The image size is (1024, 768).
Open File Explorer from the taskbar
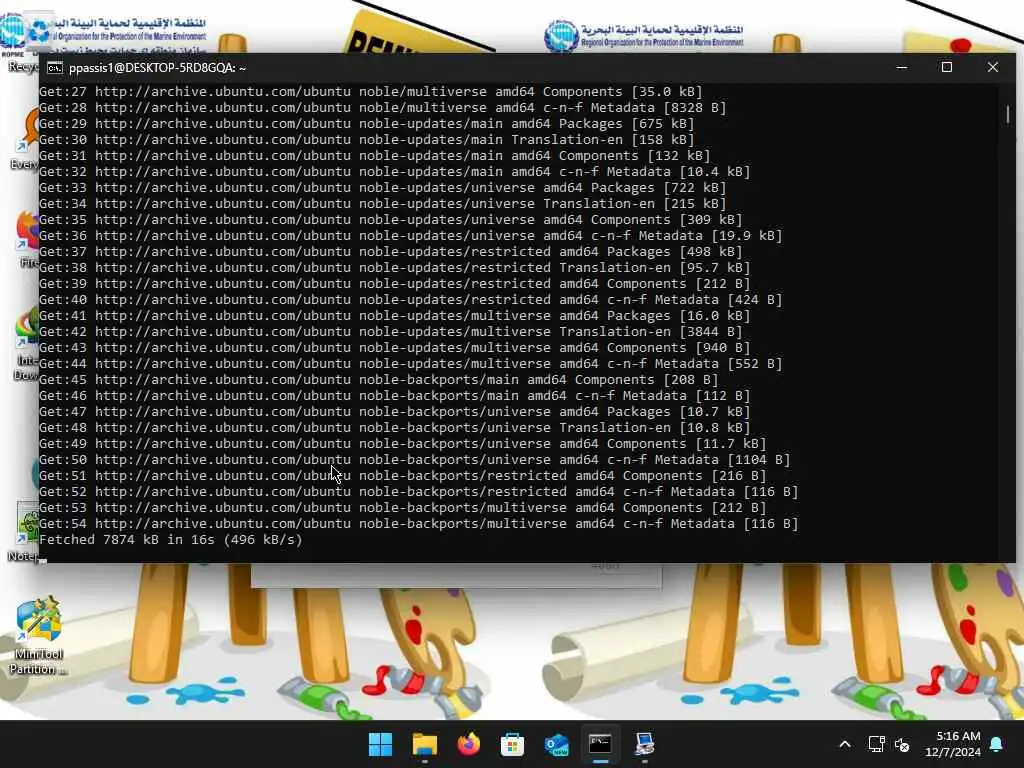tap(424, 744)
